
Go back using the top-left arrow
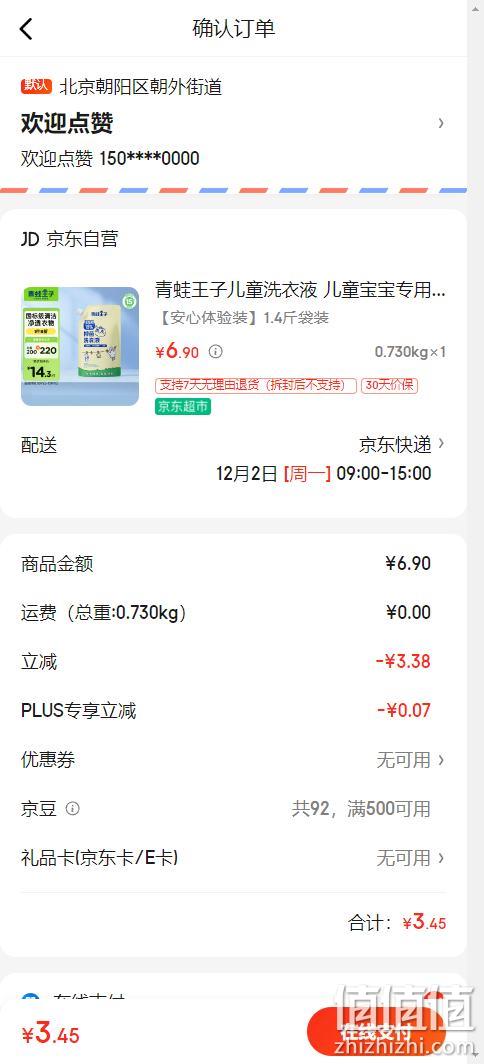[26, 29]
